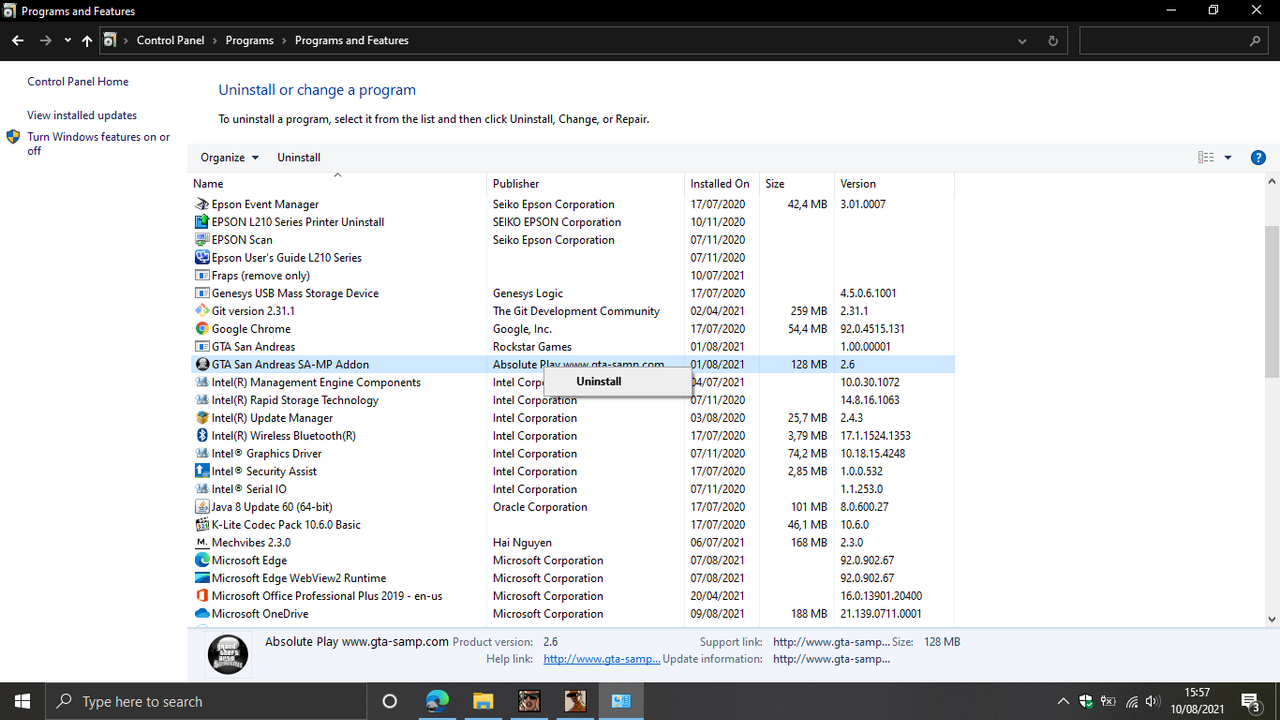Open Microsoft Edge from the taskbar
Screen dimensions: 1280x720
(x=437, y=701)
